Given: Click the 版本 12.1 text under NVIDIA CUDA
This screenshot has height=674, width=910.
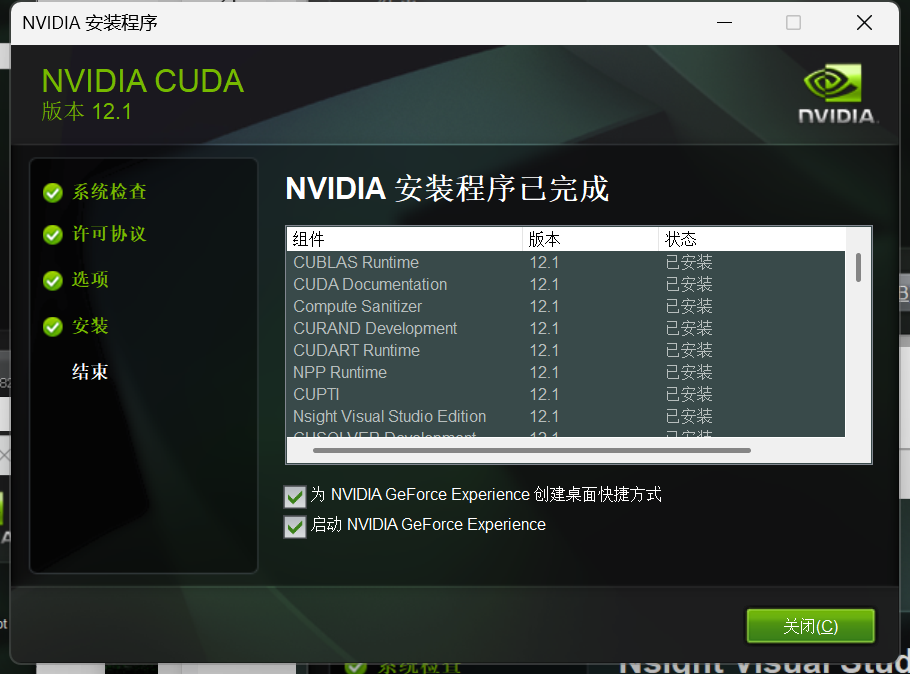Looking at the screenshot, I should tap(87, 111).
